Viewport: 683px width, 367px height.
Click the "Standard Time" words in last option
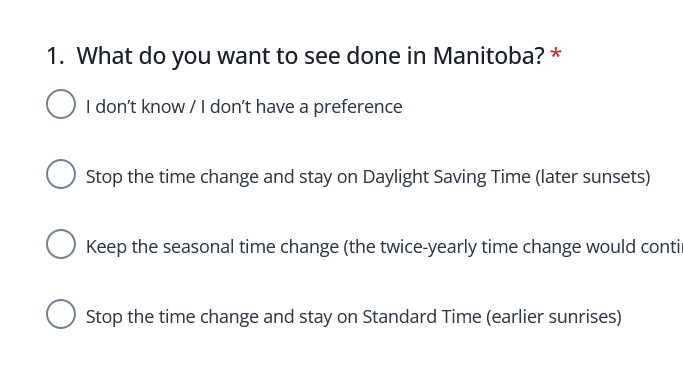[422, 316]
